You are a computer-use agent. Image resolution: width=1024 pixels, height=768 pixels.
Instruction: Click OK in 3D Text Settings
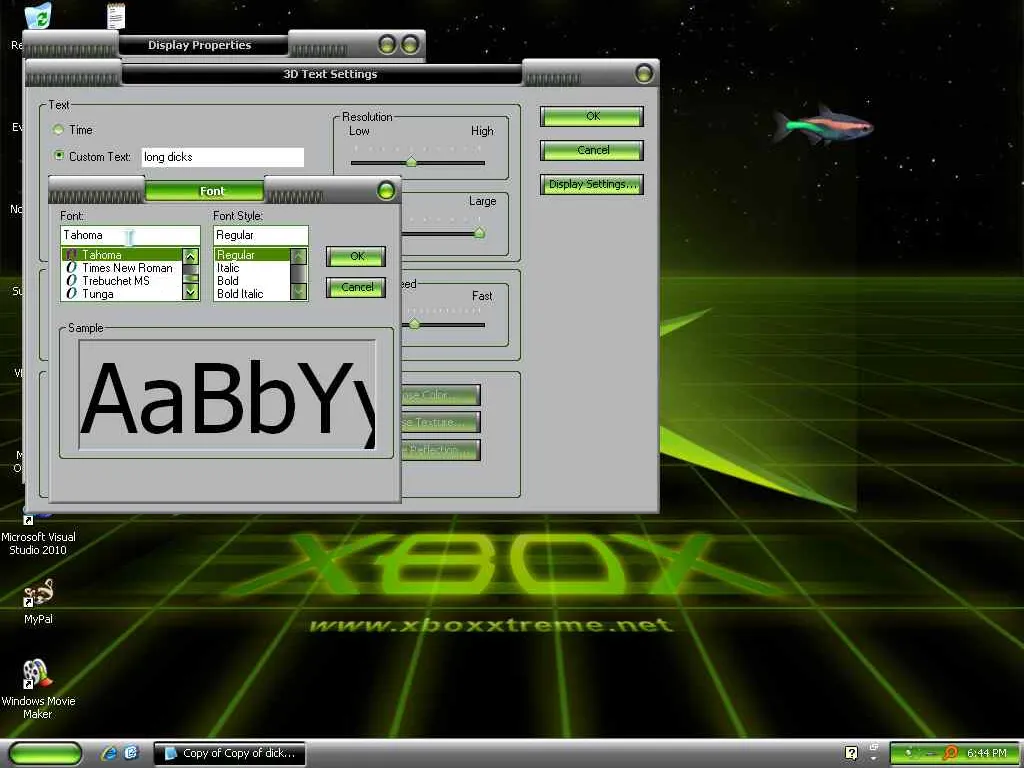[x=592, y=116]
